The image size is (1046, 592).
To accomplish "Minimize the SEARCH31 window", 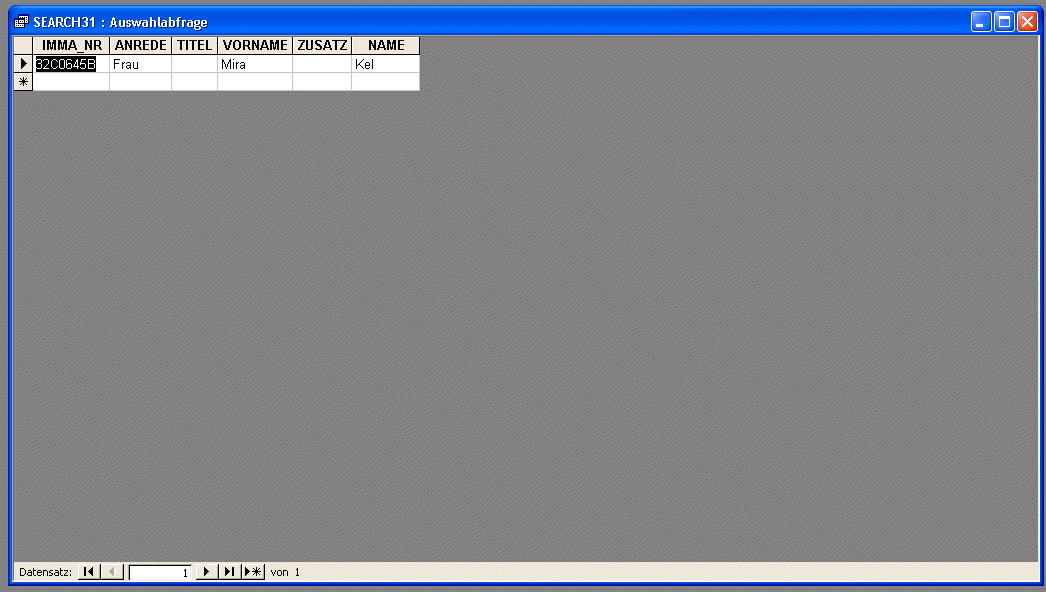I will coord(981,22).
